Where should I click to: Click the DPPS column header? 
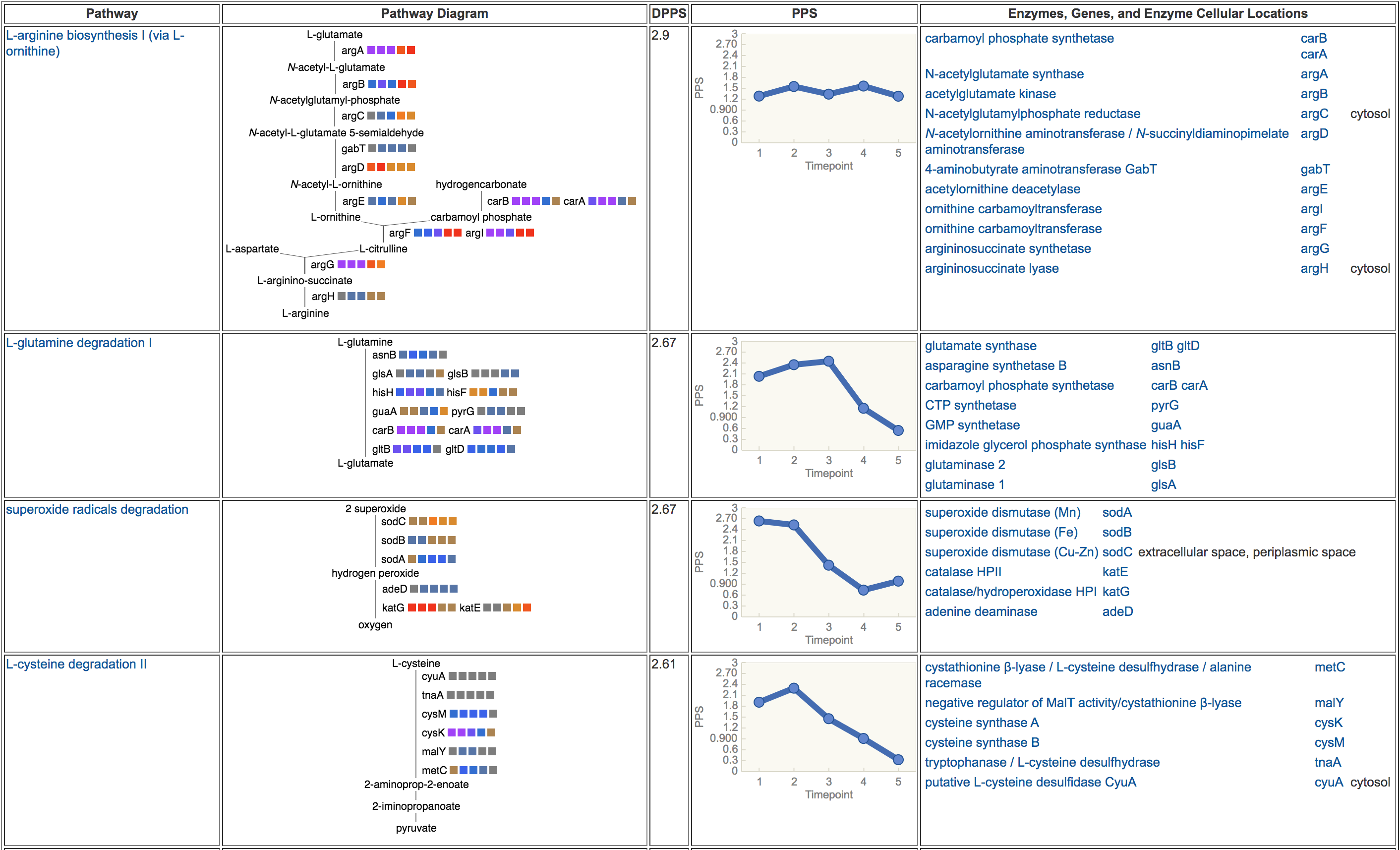point(669,13)
